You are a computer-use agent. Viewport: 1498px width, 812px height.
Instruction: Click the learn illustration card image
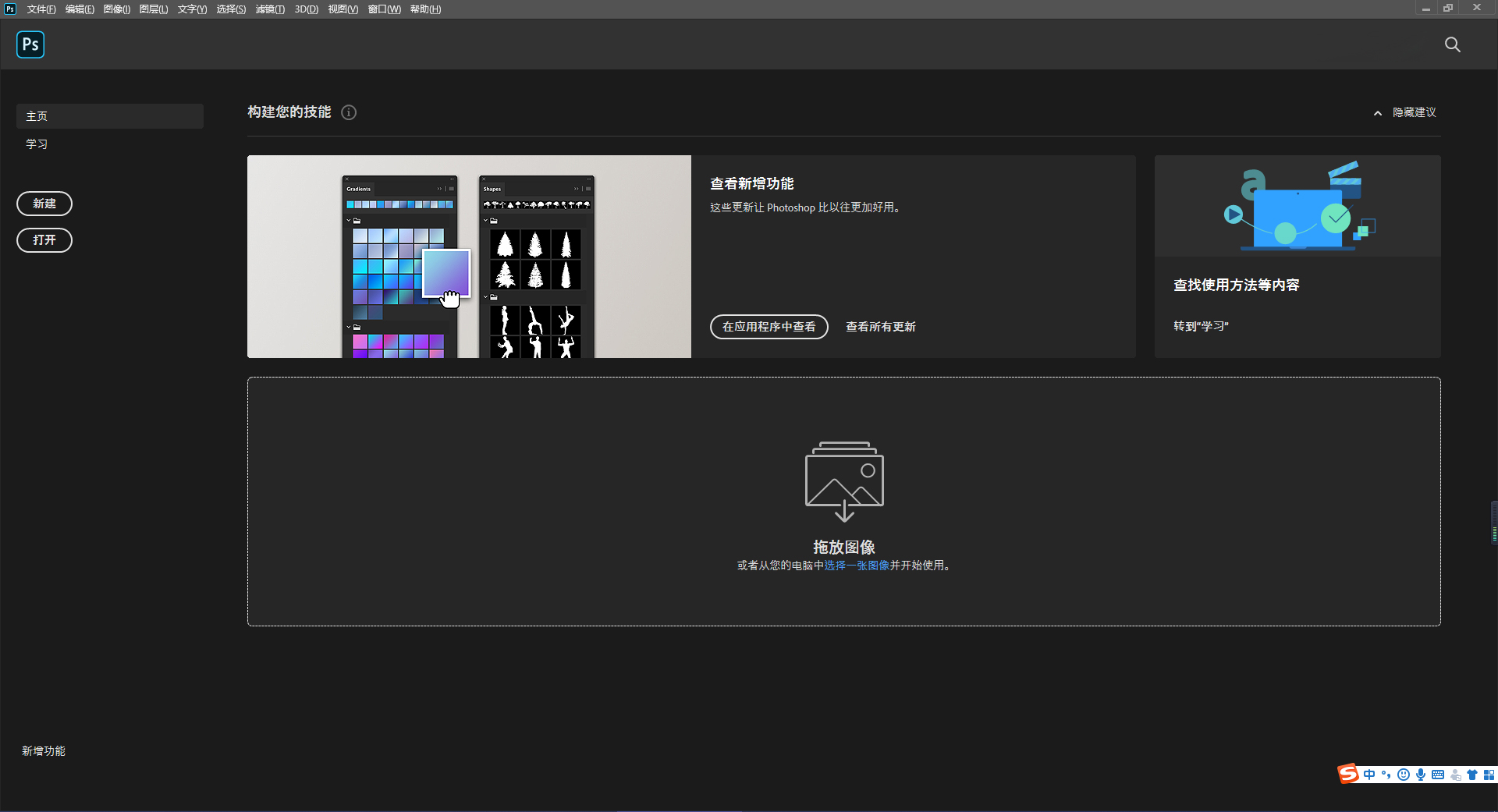pos(1297,206)
